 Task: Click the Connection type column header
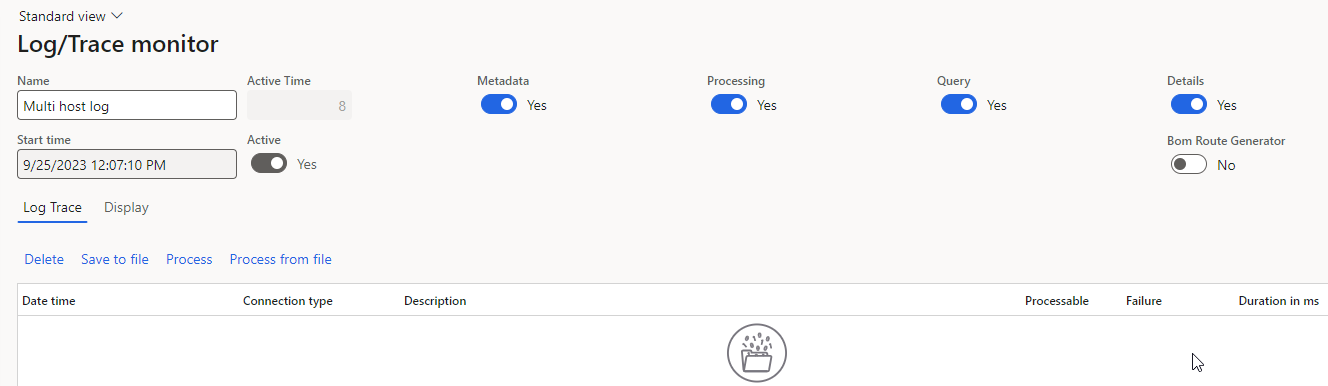tap(288, 300)
